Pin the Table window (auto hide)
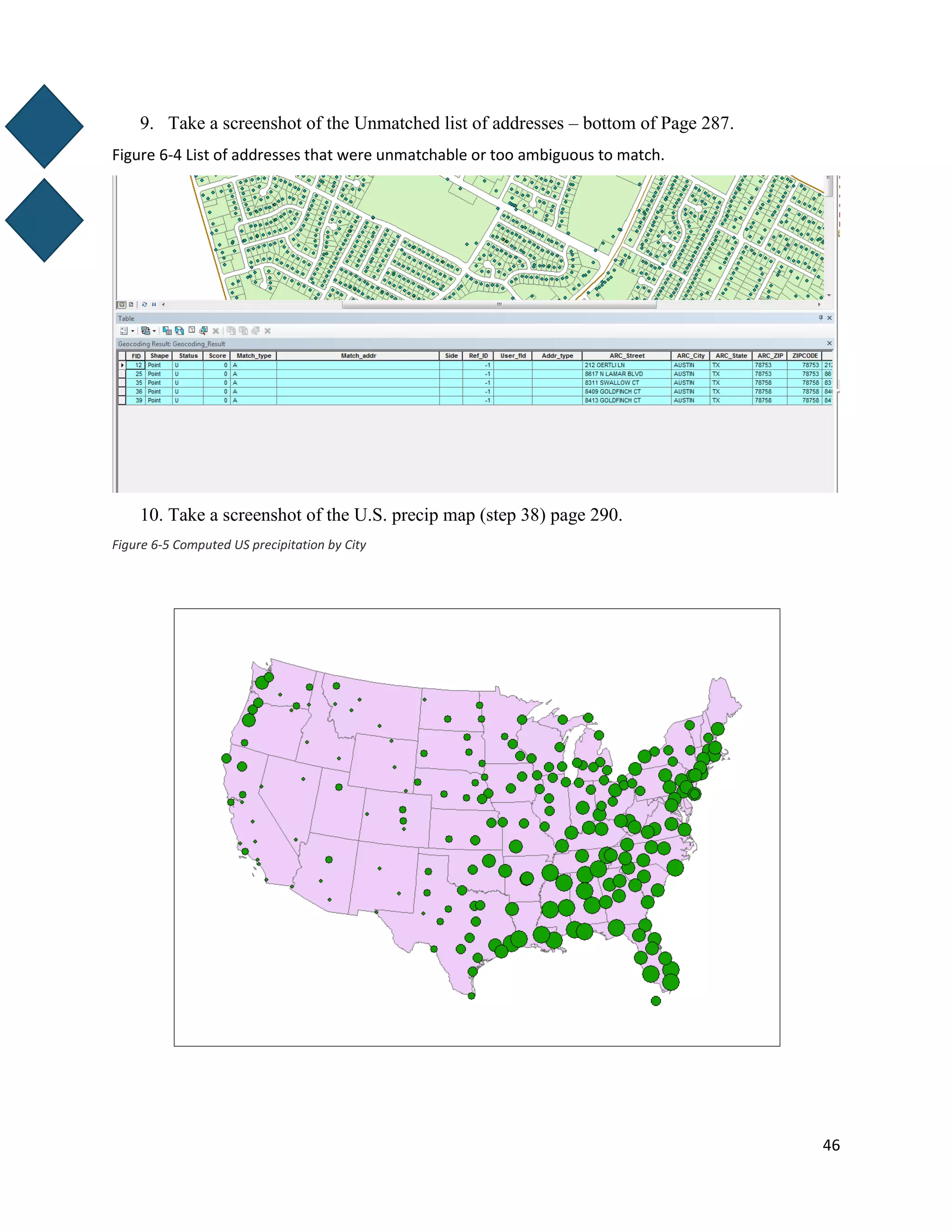This screenshot has height=1232, width=952. coord(821,318)
